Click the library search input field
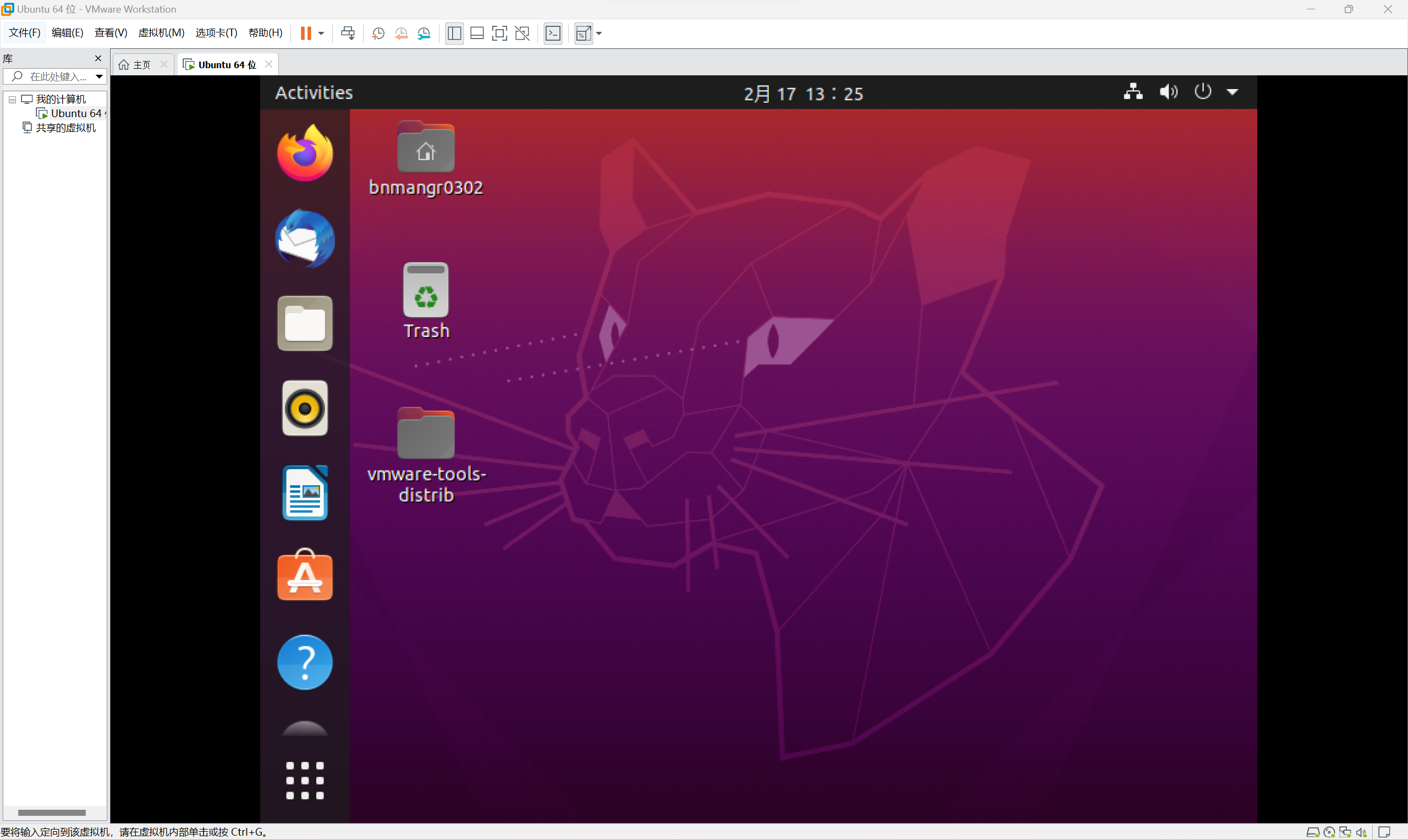The width and height of the screenshot is (1408, 840). 58,76
